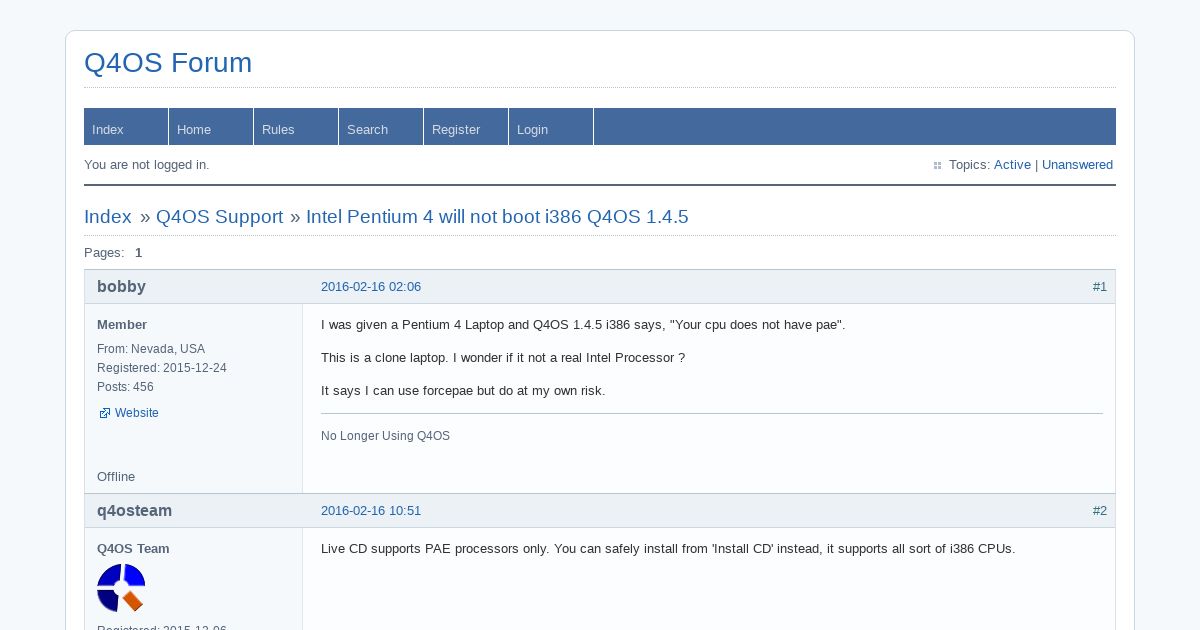Click the 'From: Nevada, USA' text
Screen dimensions: 1200x630
(x=151, y=349)
